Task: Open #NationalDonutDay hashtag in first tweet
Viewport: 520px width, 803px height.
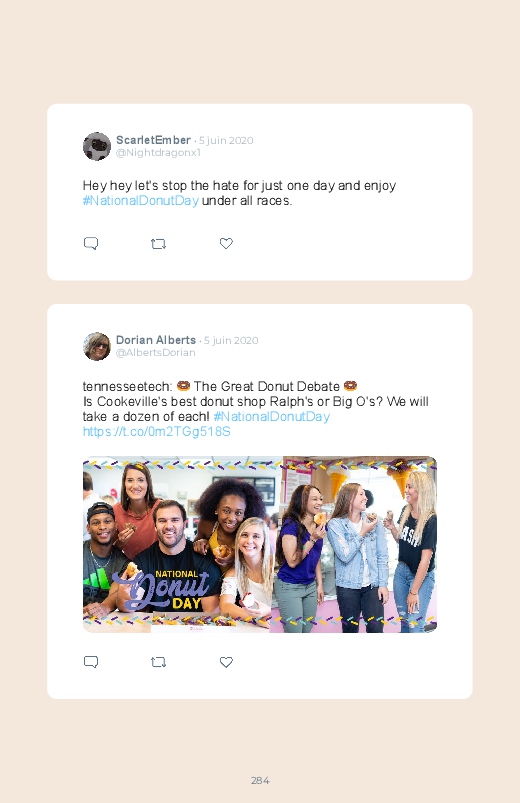Action: (x=141, y=201)
